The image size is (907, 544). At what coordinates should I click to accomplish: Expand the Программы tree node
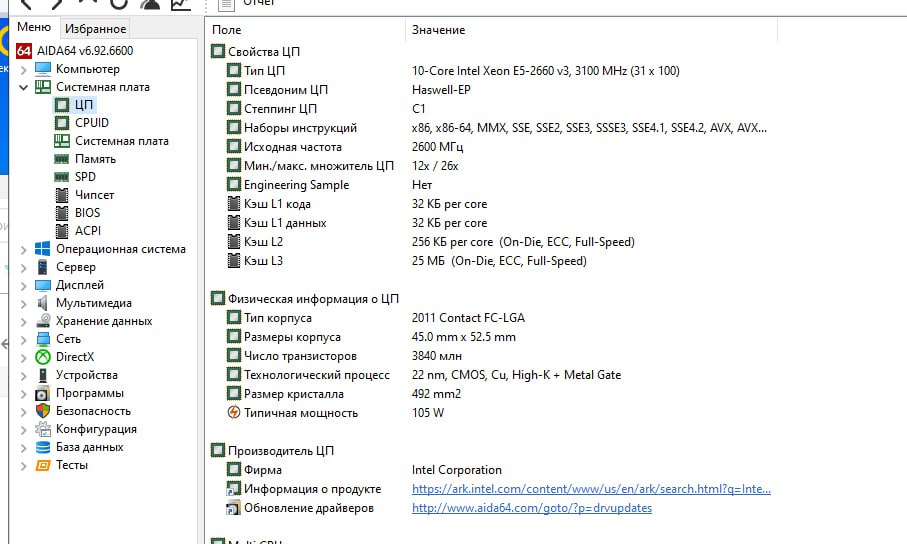24,394
